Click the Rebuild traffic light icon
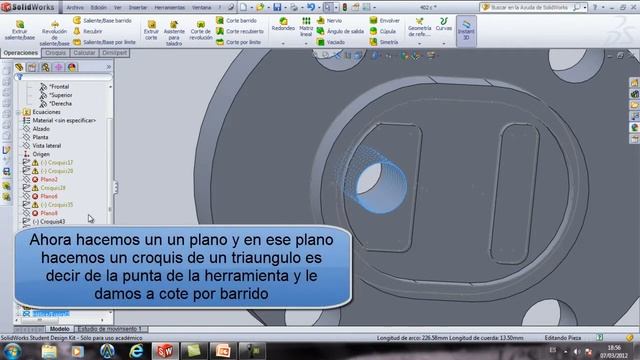The image size is (640, 360). [x=344, y=7]
